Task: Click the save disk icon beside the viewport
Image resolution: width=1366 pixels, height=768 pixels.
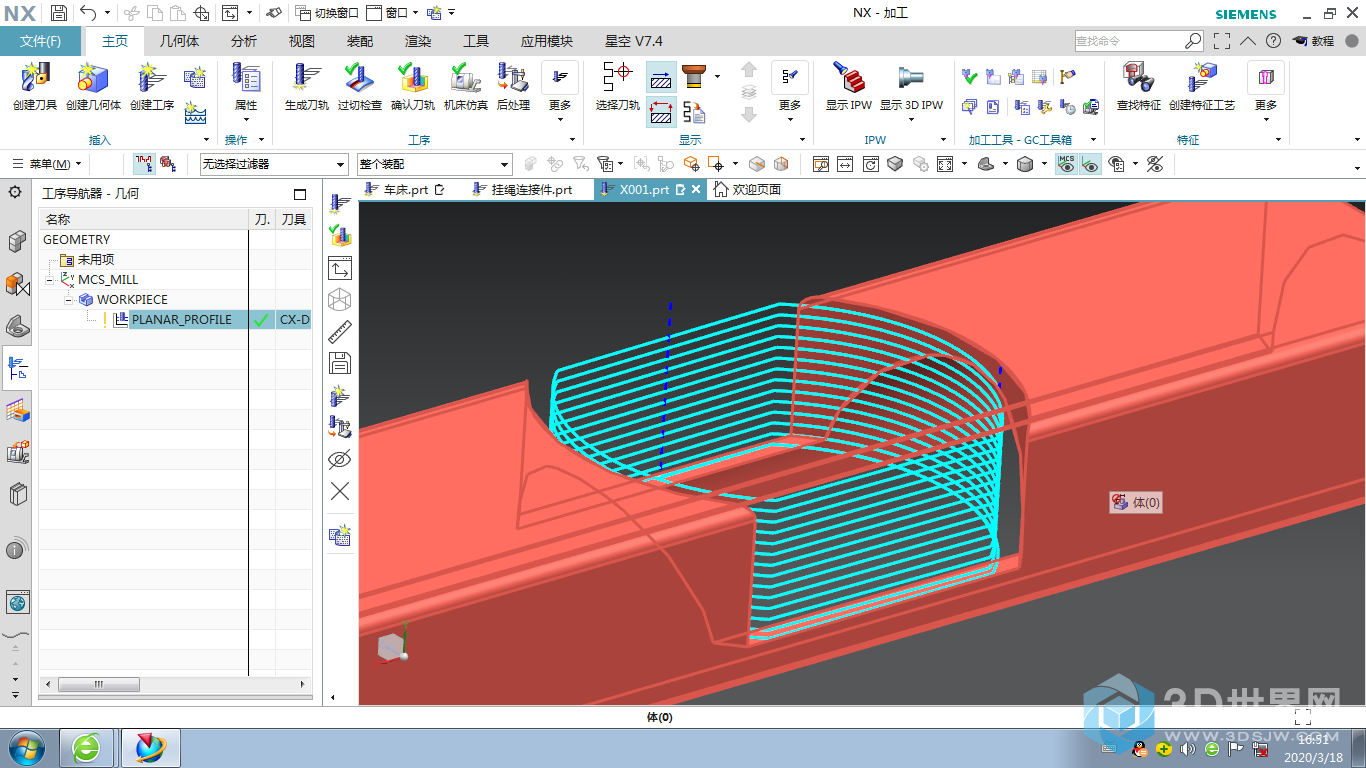Action: (x=340, y=363)
